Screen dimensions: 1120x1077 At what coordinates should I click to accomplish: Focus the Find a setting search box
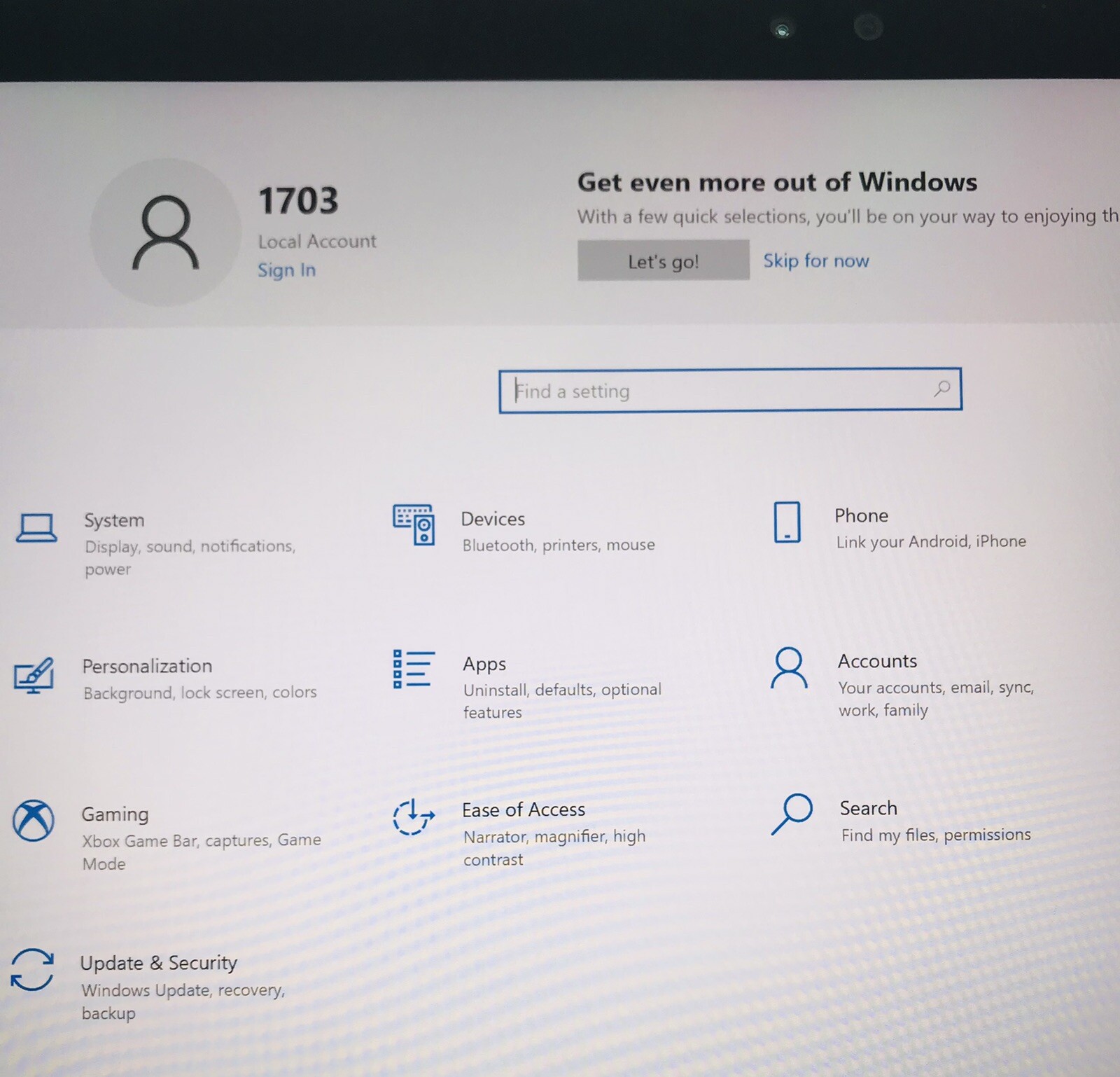[730, 390]
